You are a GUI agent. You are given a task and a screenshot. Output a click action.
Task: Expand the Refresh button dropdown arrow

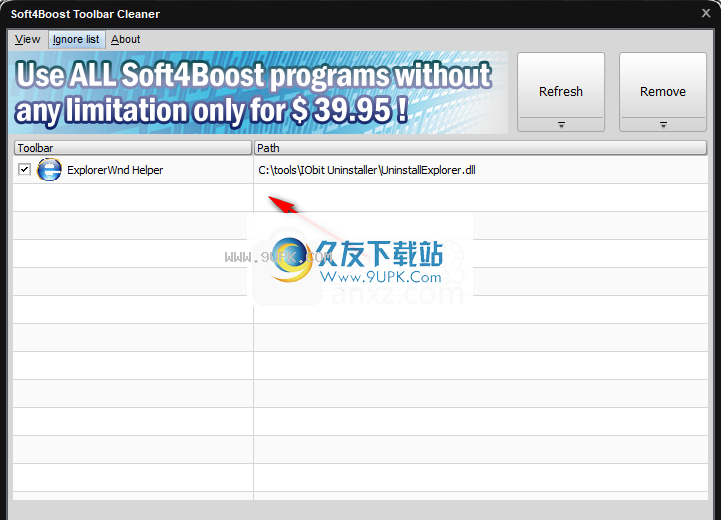561,125
